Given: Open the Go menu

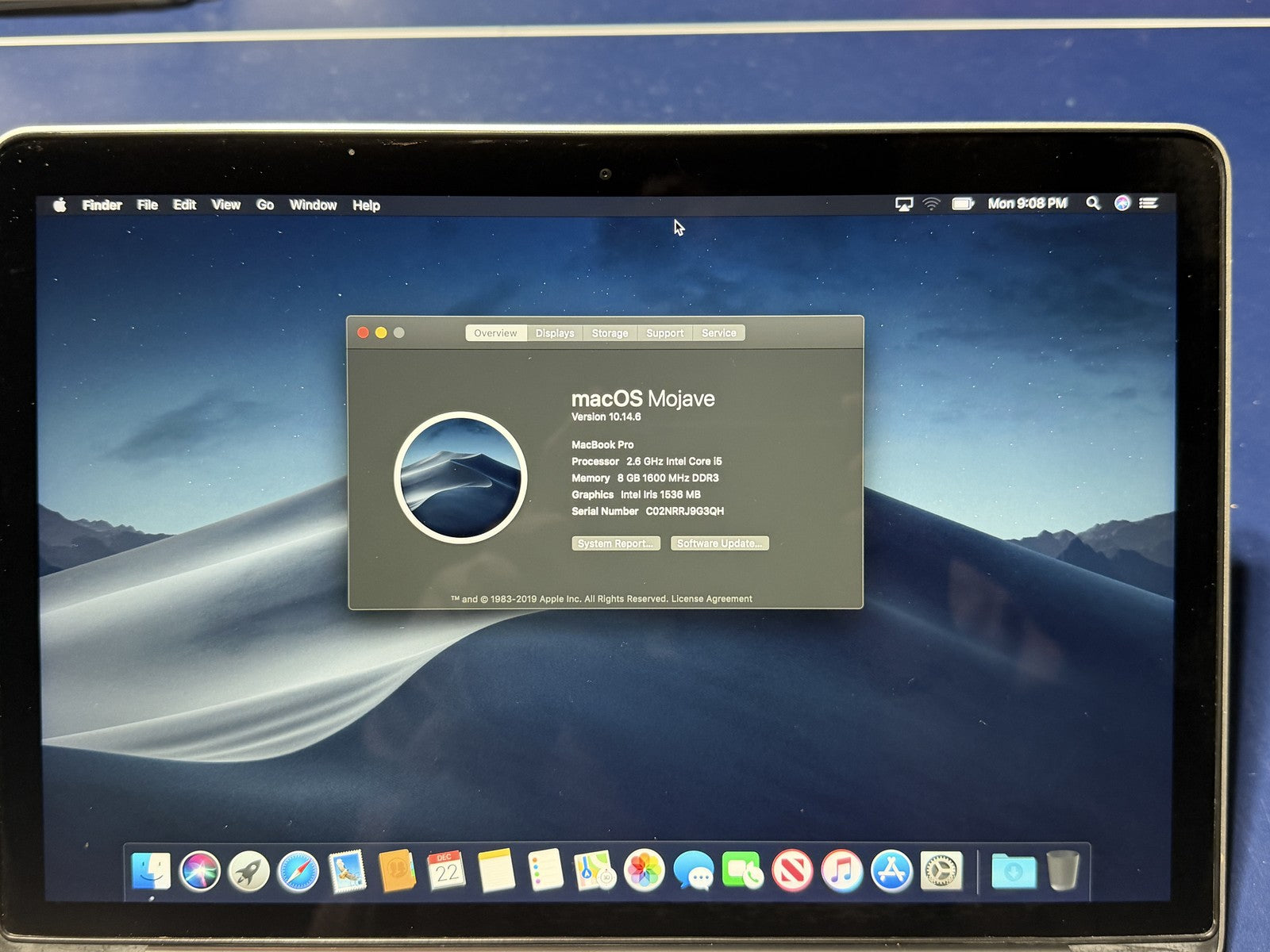Looking at the screenshot, I should pos(265,205).
